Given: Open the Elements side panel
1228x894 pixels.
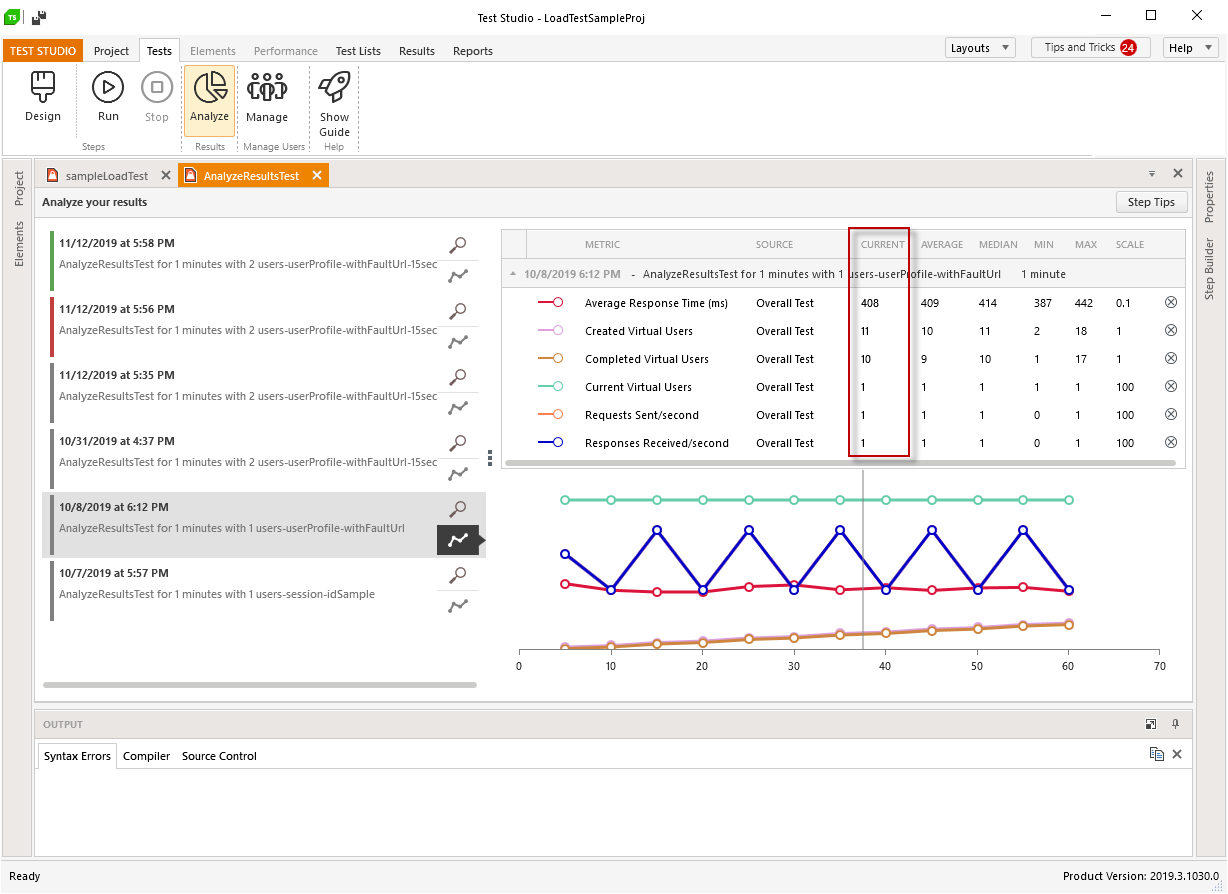Looking at the screenshot, I should point(18,245).
